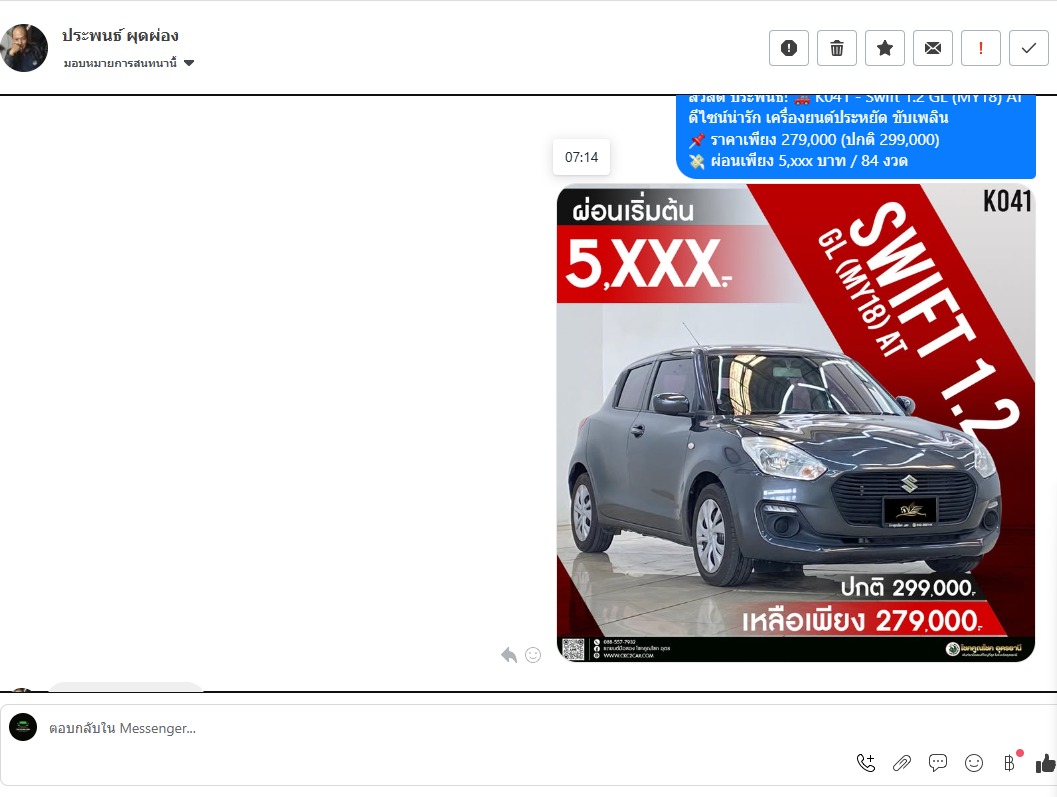The width and height of the screenshot is (1057, 797).
Task: Open baht payment request icon
Action: 1009,763
